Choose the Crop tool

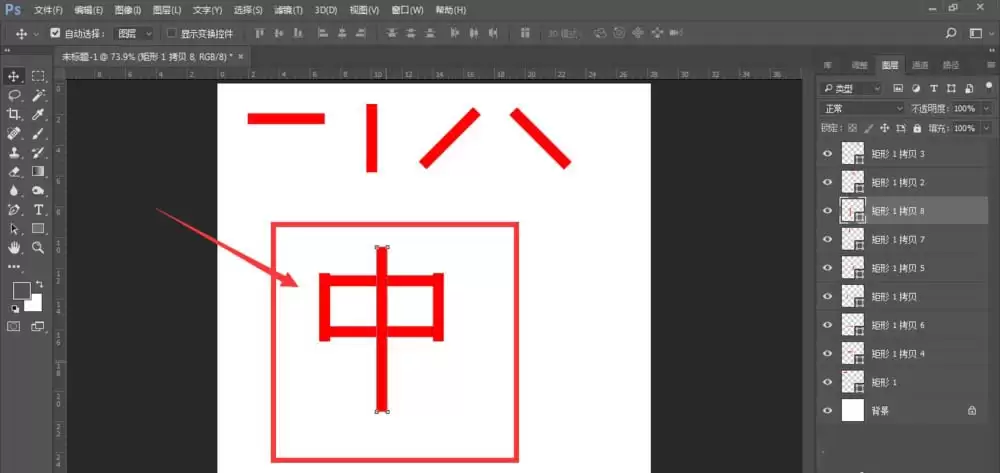tap(13, 115)
